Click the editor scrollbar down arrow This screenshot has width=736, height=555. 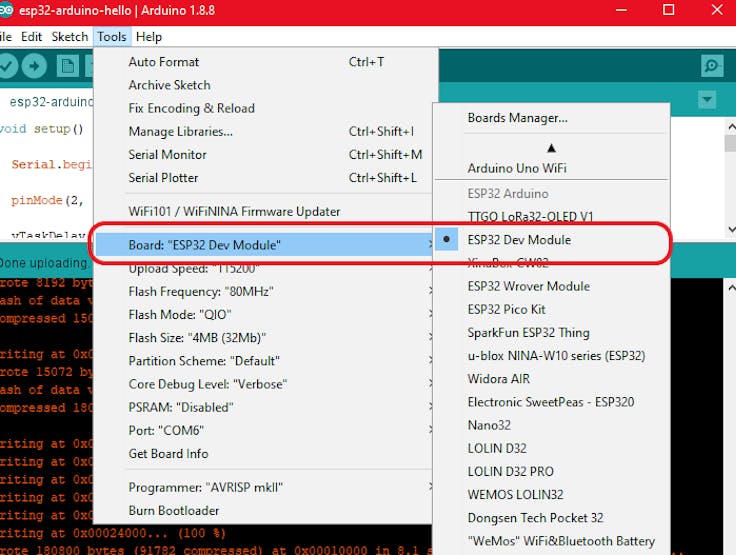(x=731, y=229)
